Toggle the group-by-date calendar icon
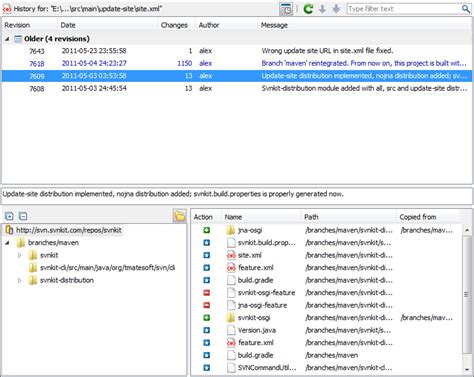Image resolution: width=474 pixels, height=377 pixels. (x=286, y=9)
